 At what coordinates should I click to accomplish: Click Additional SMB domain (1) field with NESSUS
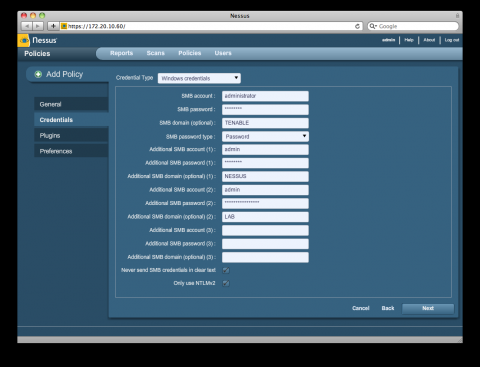point(265,176)
